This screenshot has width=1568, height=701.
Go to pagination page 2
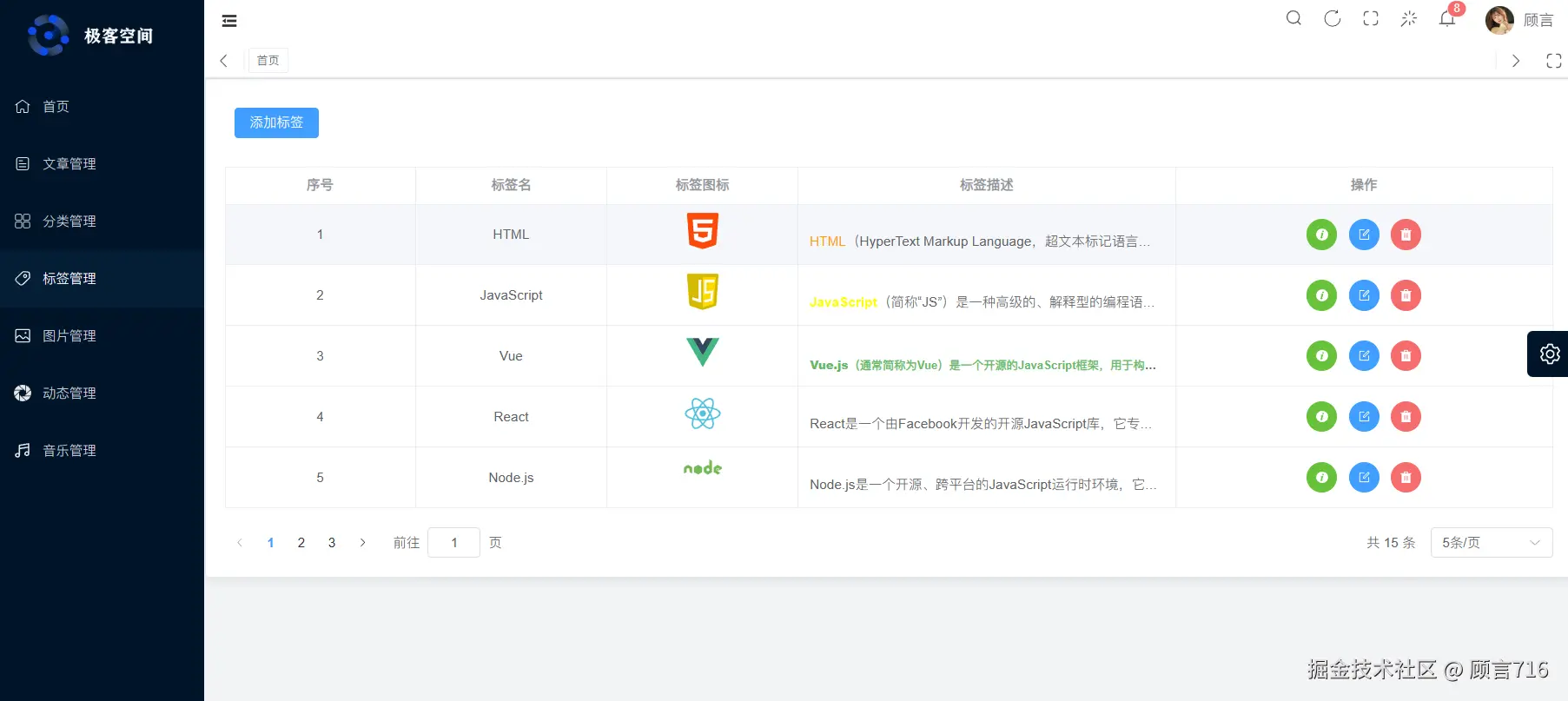click(301, 543)
